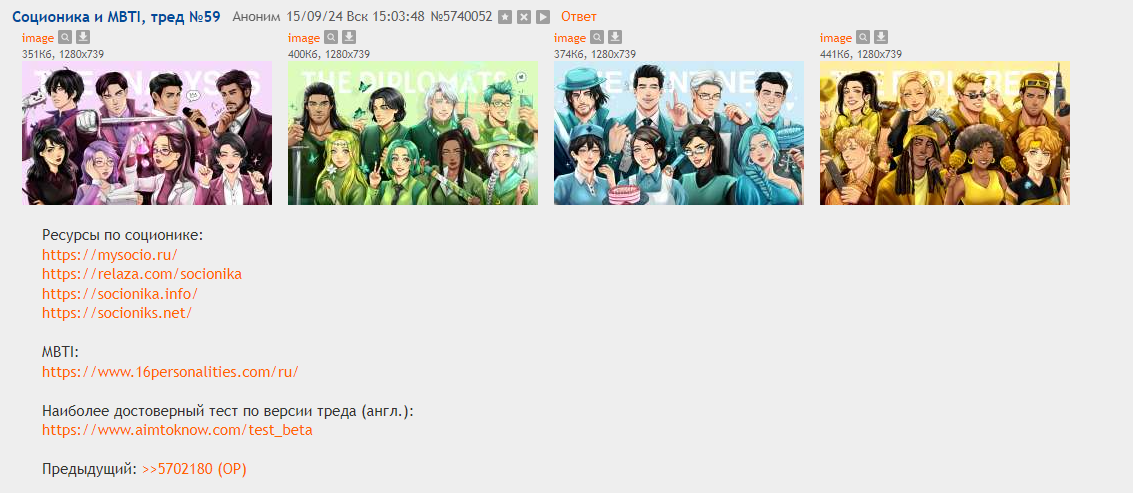Open the 16personalities.com link
Screen dimensions: 1133x493
pos(170,372)
